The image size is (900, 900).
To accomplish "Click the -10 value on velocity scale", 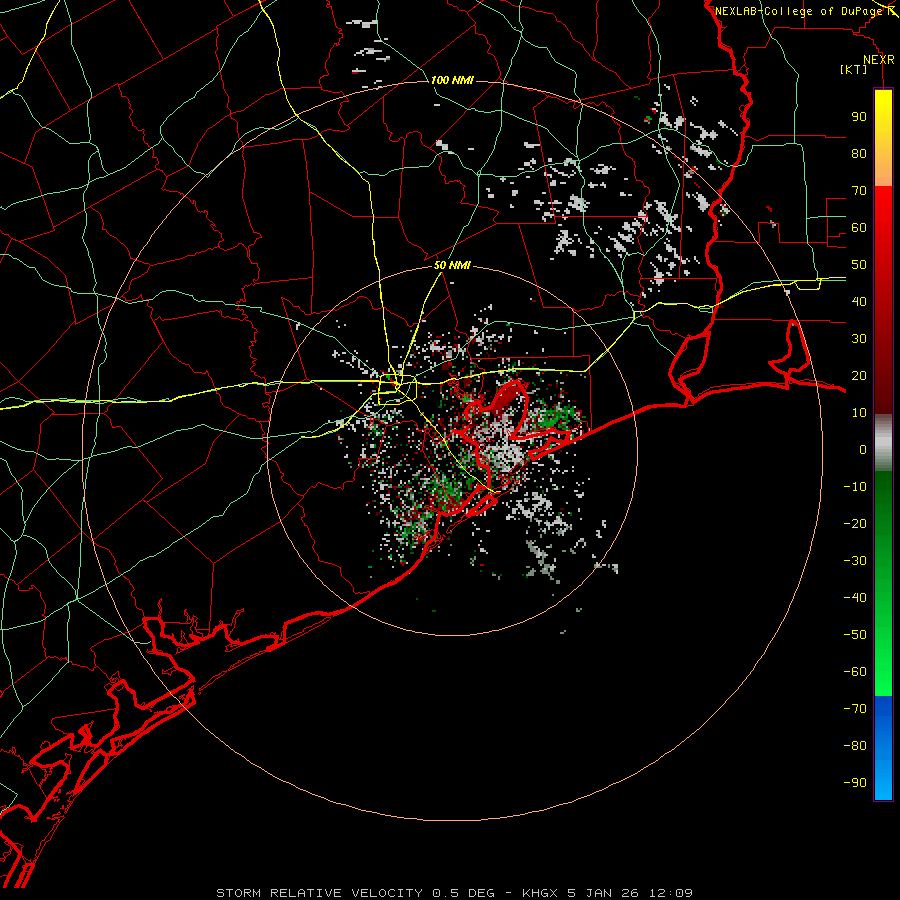I will [855, 487].
